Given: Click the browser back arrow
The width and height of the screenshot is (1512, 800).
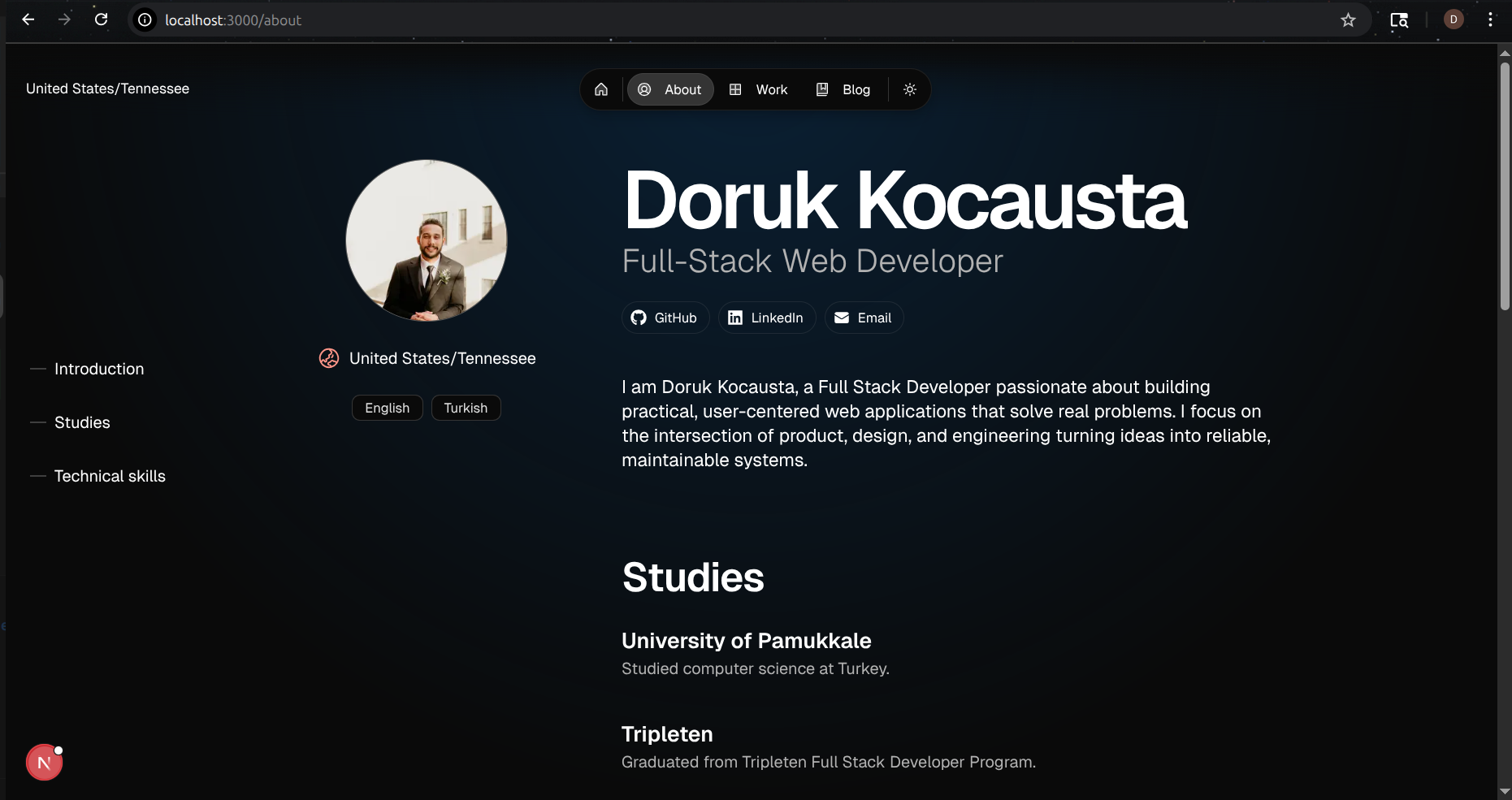Looking at the screenshot, I should point(28,19).
